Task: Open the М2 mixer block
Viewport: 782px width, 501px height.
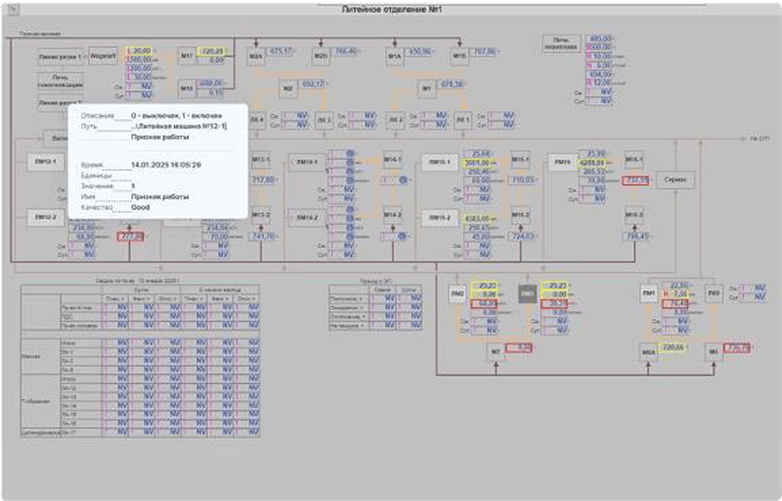Action: coord(287,88)
